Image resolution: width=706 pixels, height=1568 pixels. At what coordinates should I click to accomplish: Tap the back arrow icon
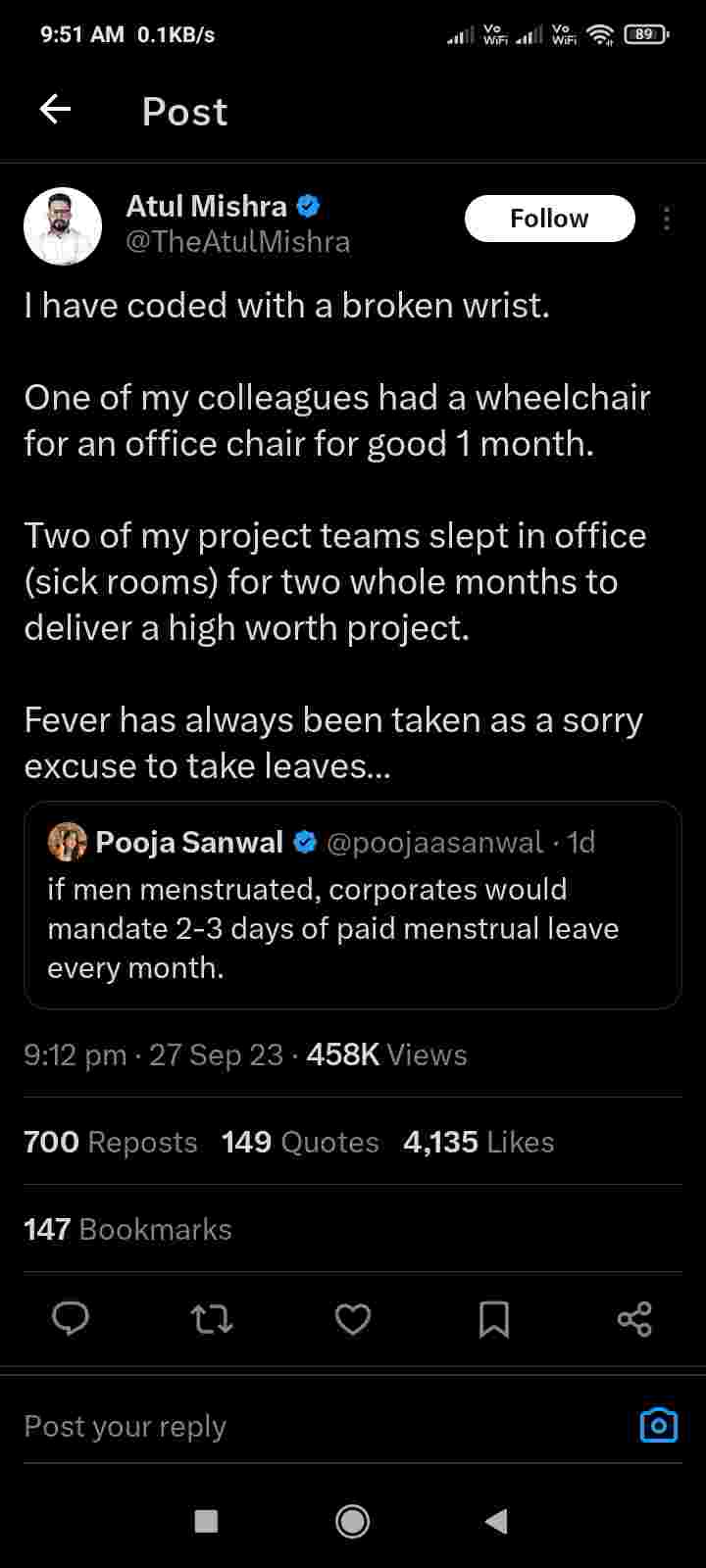[55, 110]
